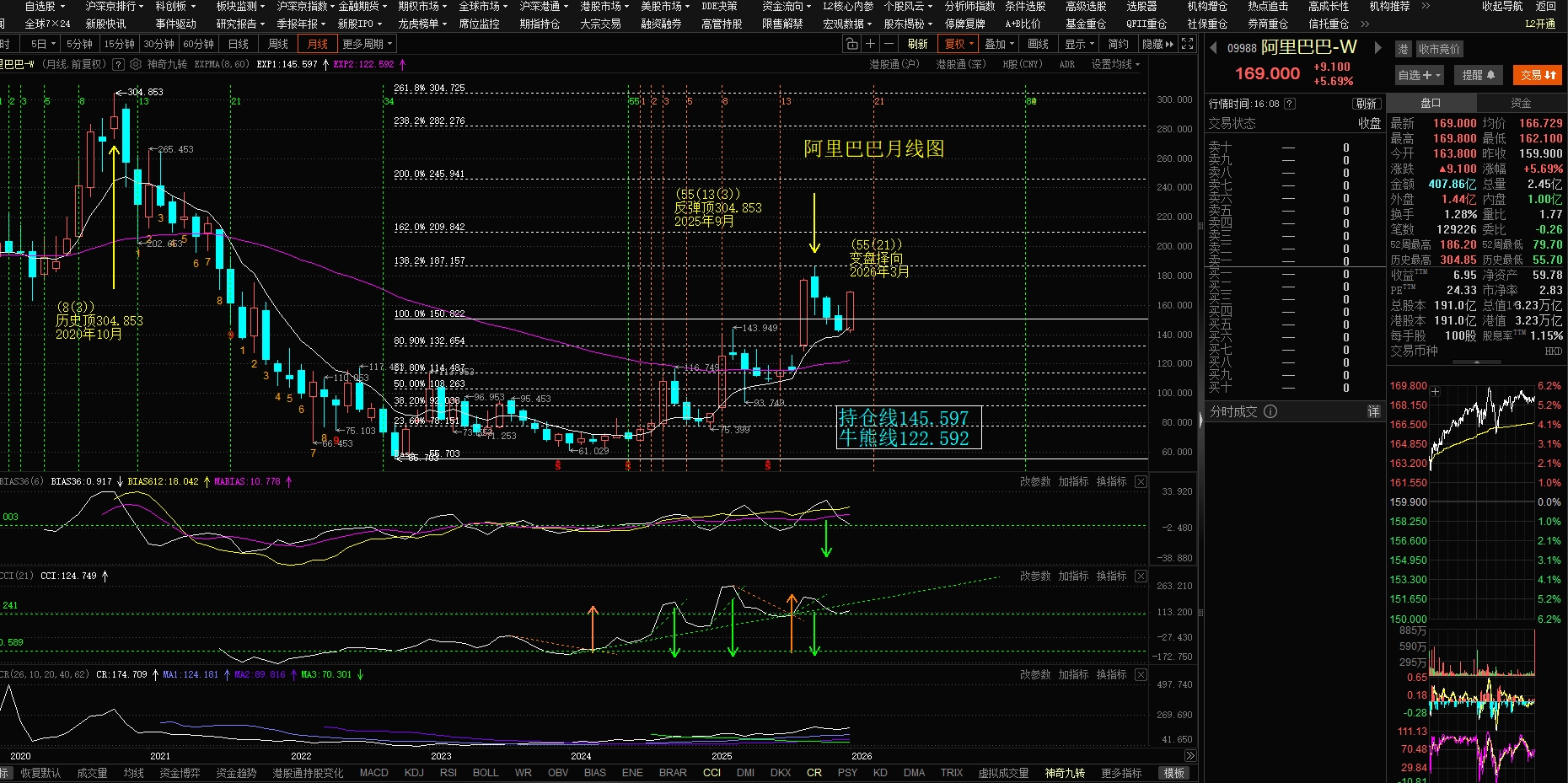The image size is (1568, 783).
Task: Toggle 港股通(沪) overlay
Action: (894, 64)
